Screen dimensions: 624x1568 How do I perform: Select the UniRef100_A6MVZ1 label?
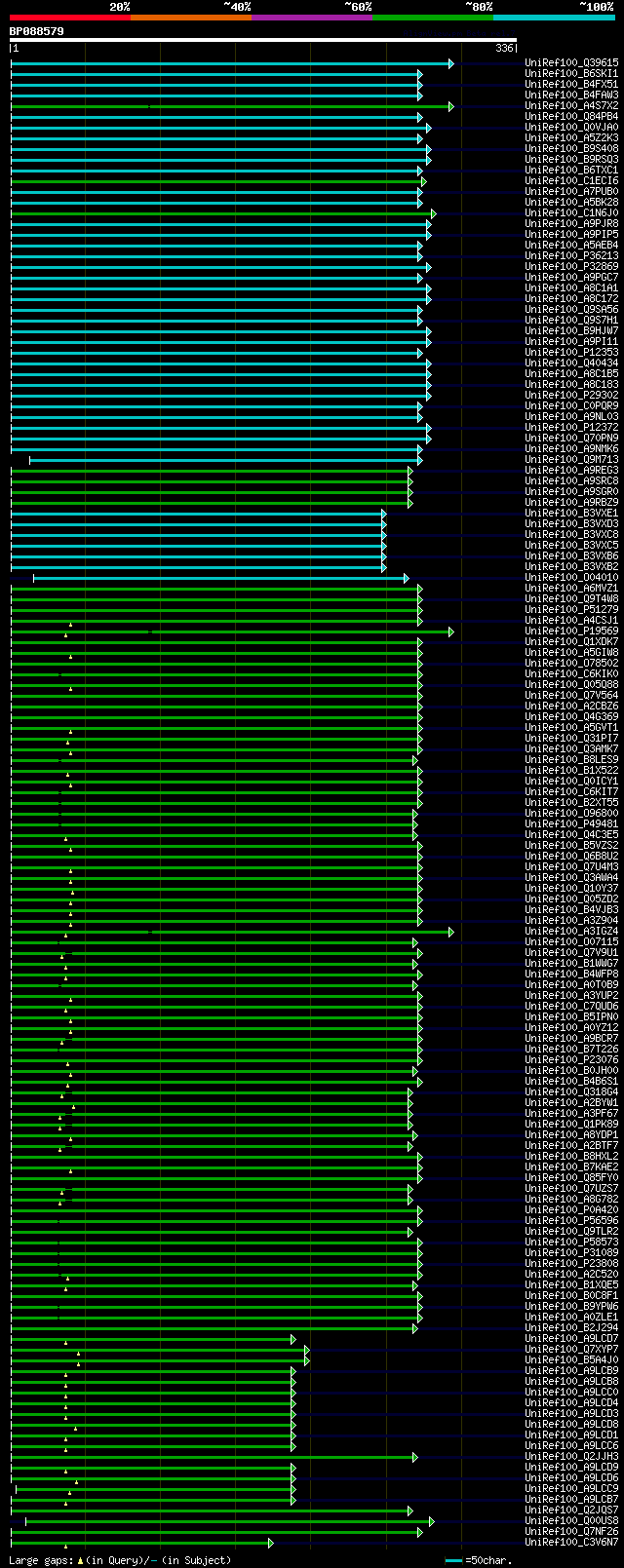571,588
